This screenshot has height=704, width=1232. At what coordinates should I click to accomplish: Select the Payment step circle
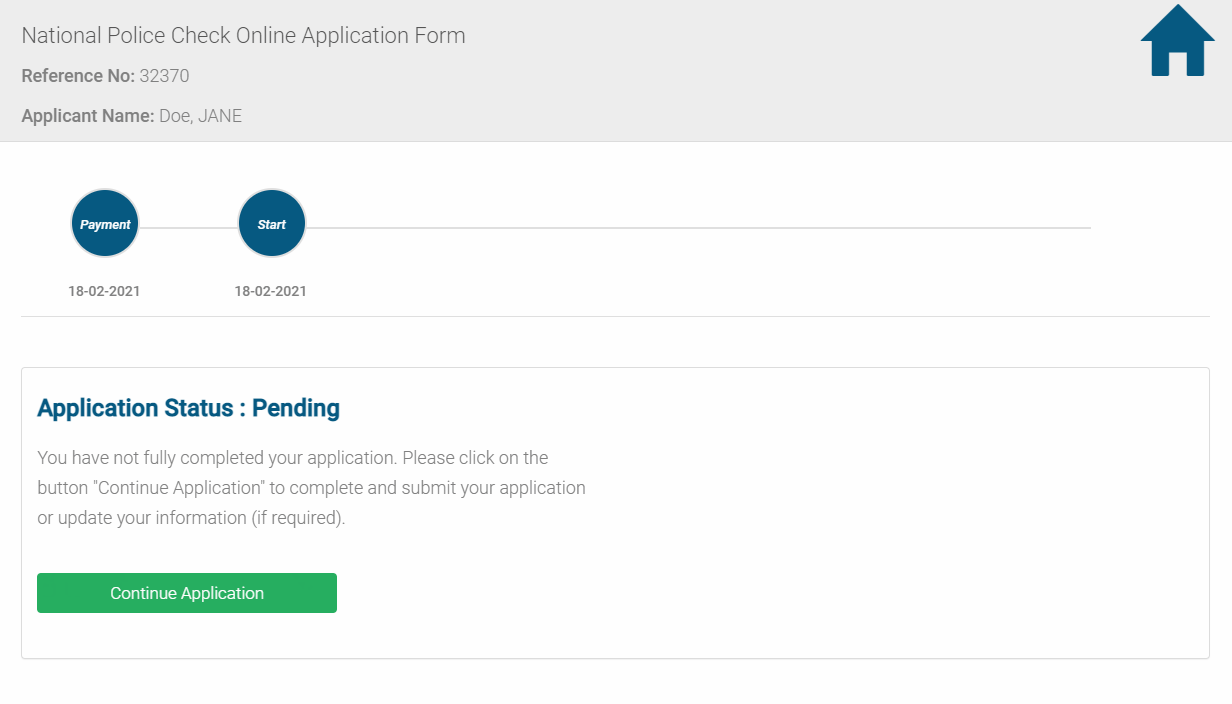[105, 224]
